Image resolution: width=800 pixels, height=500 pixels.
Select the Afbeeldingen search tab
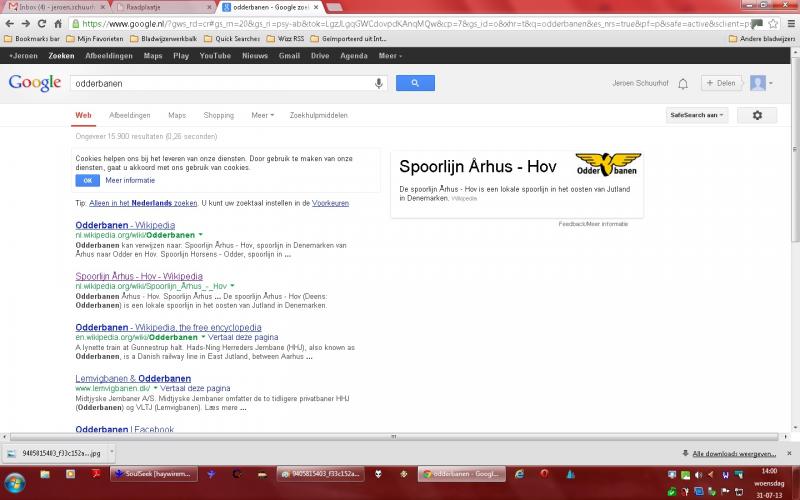(x=130, y=115)
